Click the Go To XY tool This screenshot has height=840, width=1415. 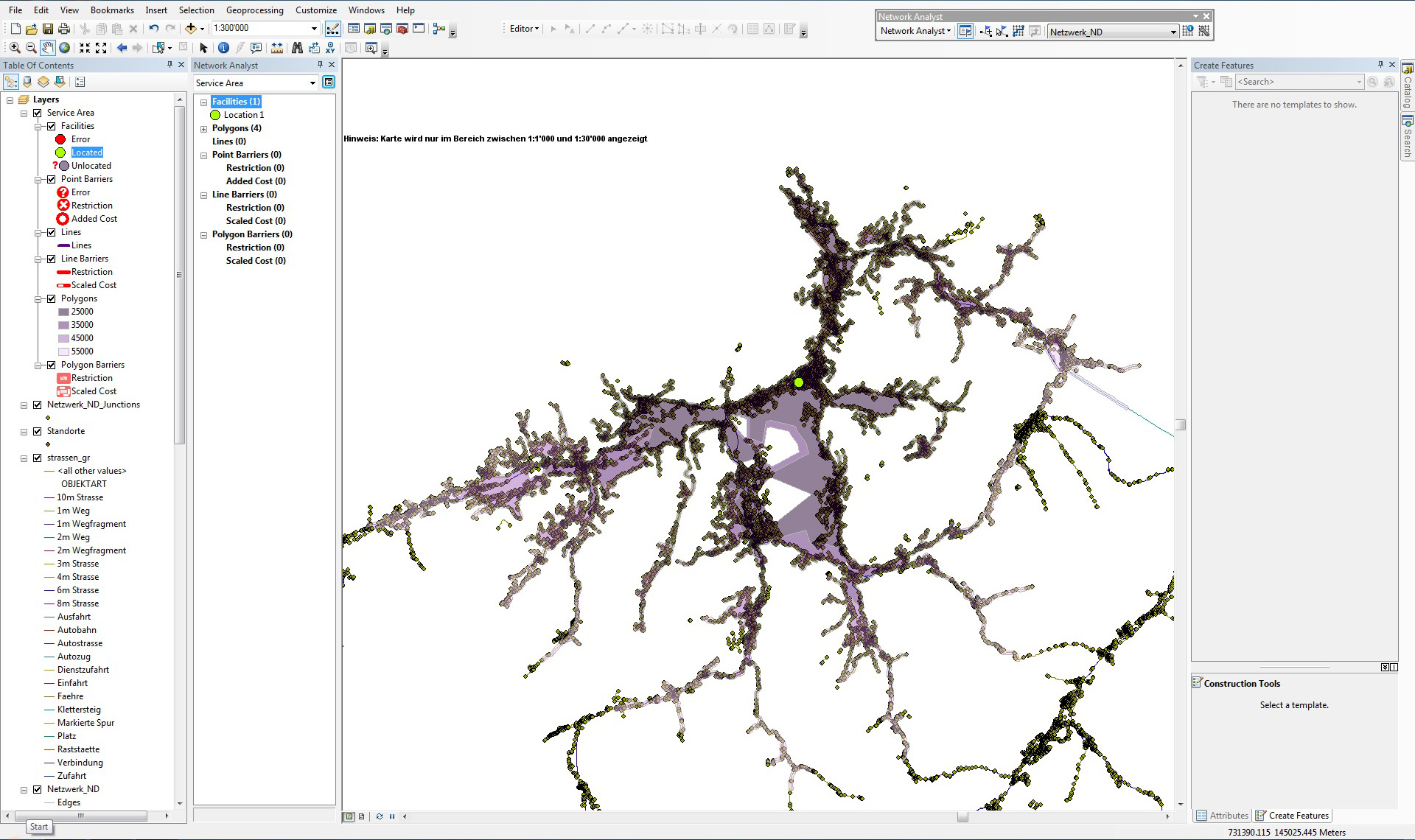point(330,48)
